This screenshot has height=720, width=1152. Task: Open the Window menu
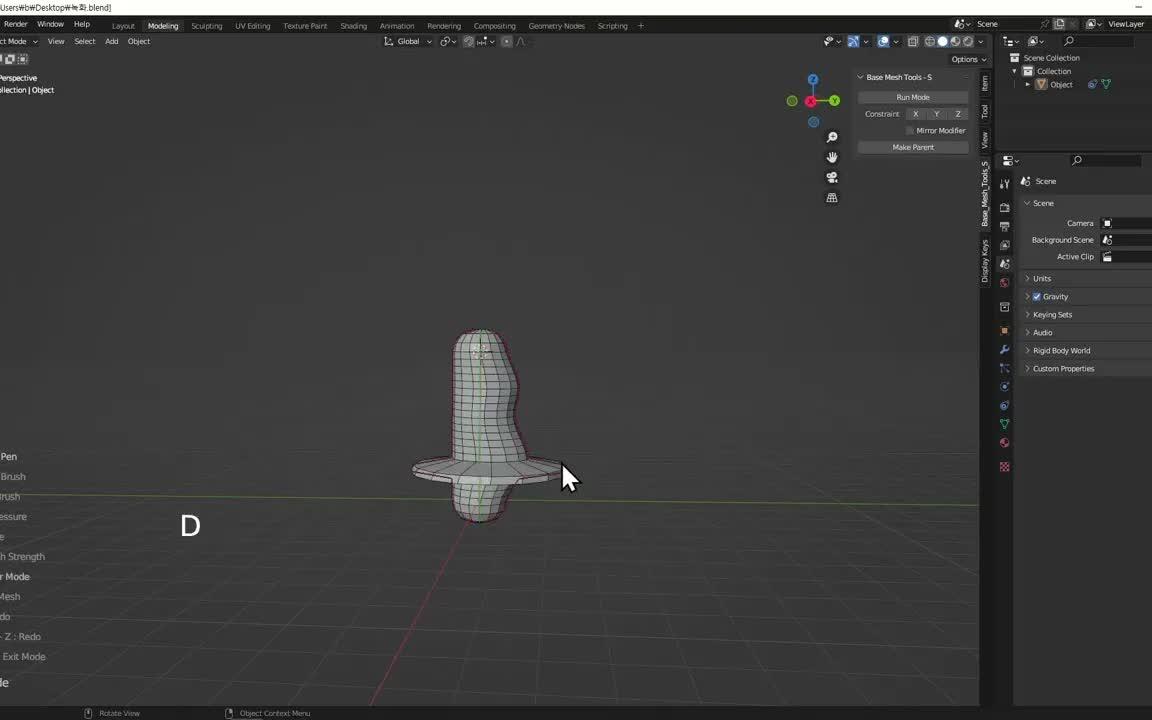(50, 24)
